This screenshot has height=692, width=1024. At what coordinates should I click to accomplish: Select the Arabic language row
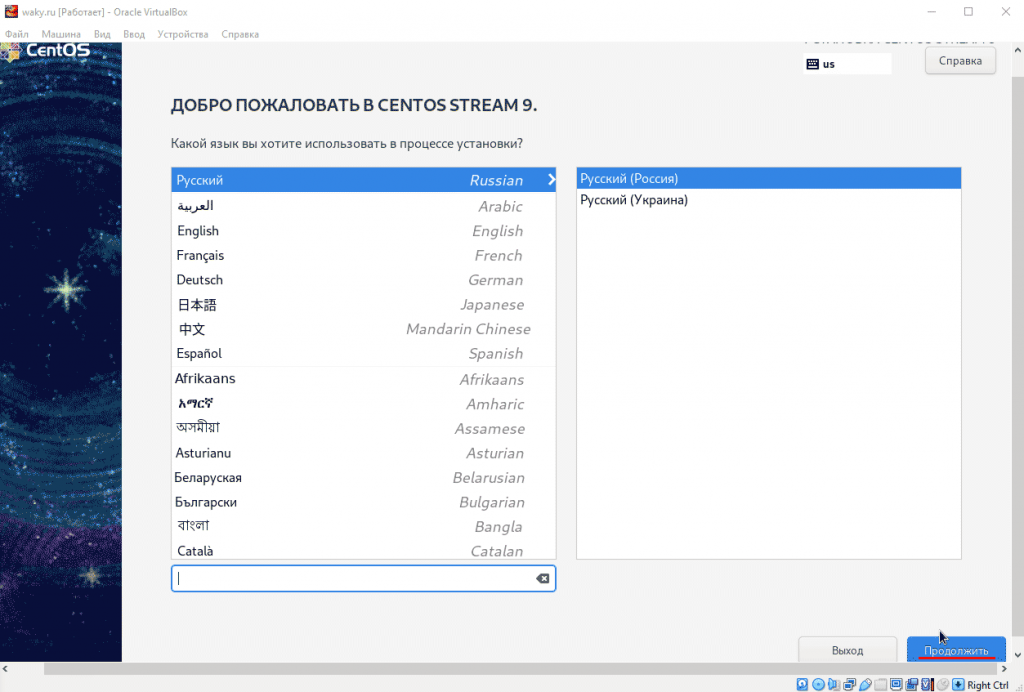pyautogui.click(x=363, y=206)
